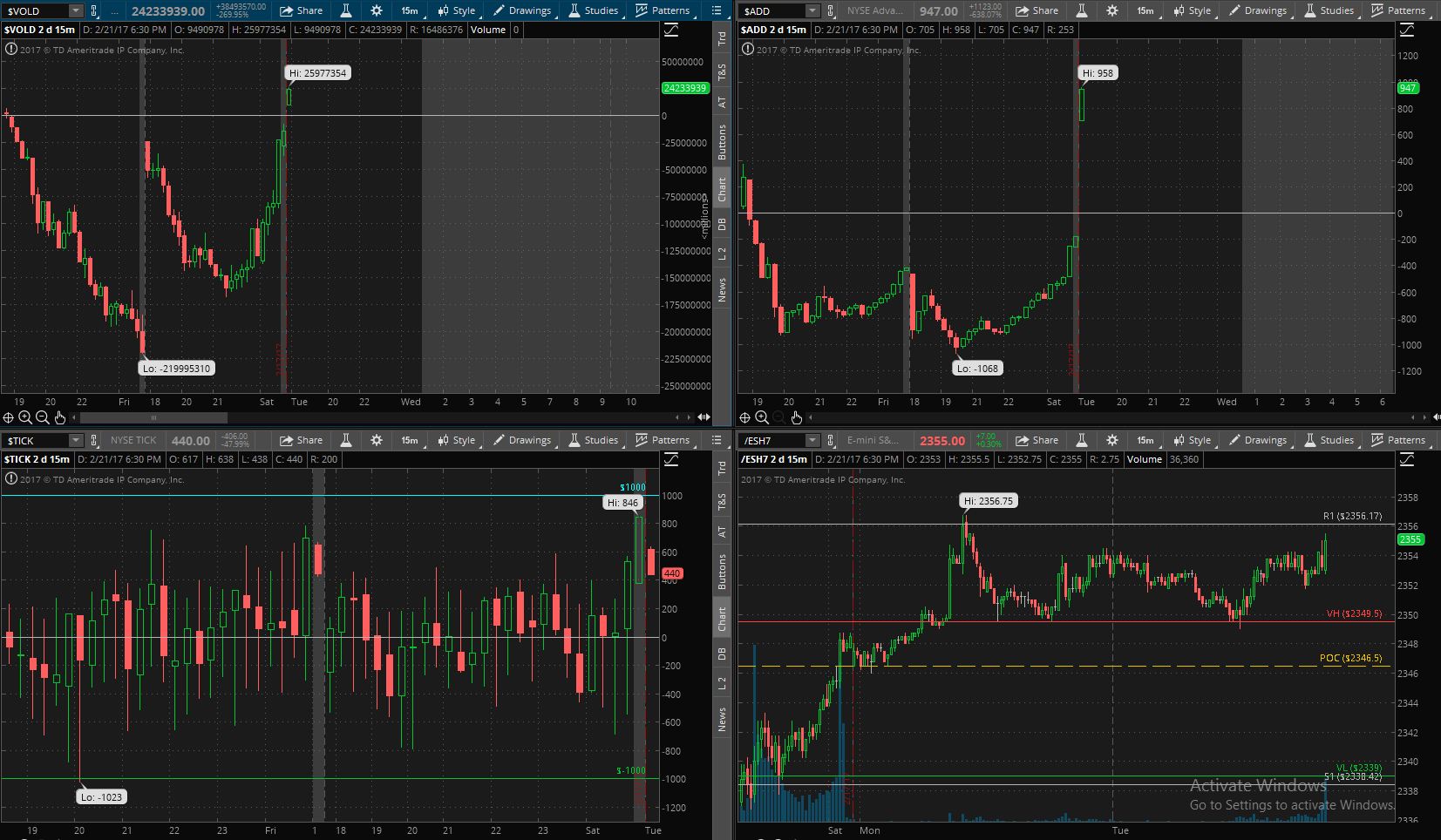Image resolution: width=1441 pixels, height=840 pixels.
Task: Open the $ADD symbol dropdown arrow
Action: pyautogui.click(x=812, y=10)
